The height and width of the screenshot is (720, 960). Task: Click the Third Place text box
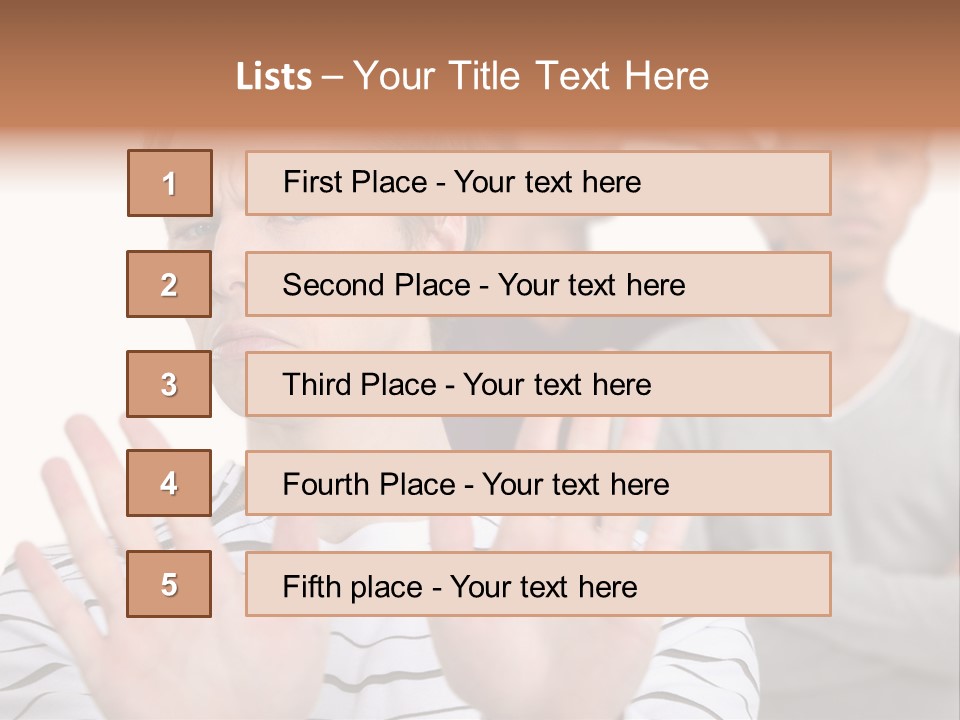tap(538, 384)
